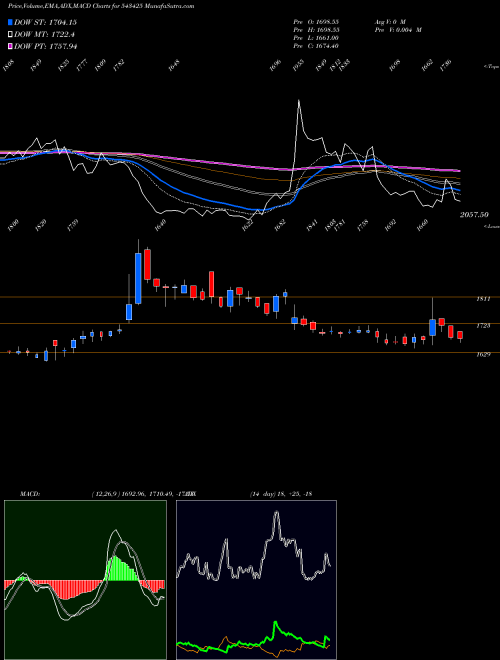500x660 pixels.
Task: Click the 'MACD:' panel label
Action: coord(30,494)
